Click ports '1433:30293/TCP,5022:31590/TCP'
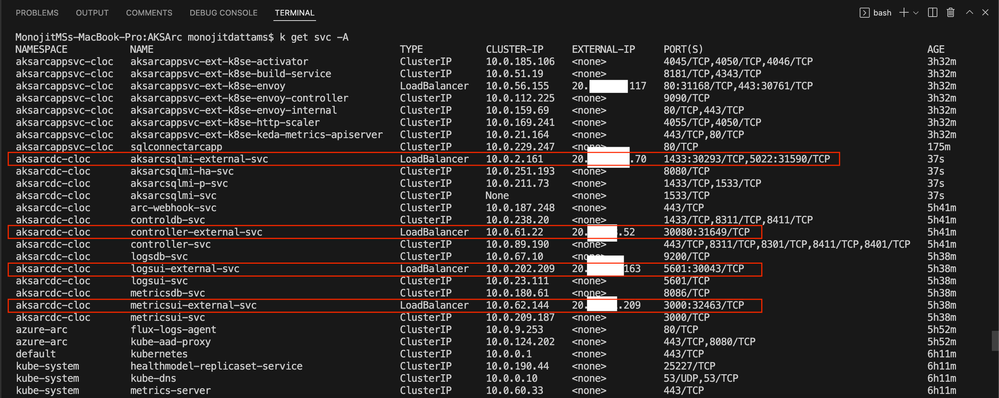The image size is (999, 398). 747,159
